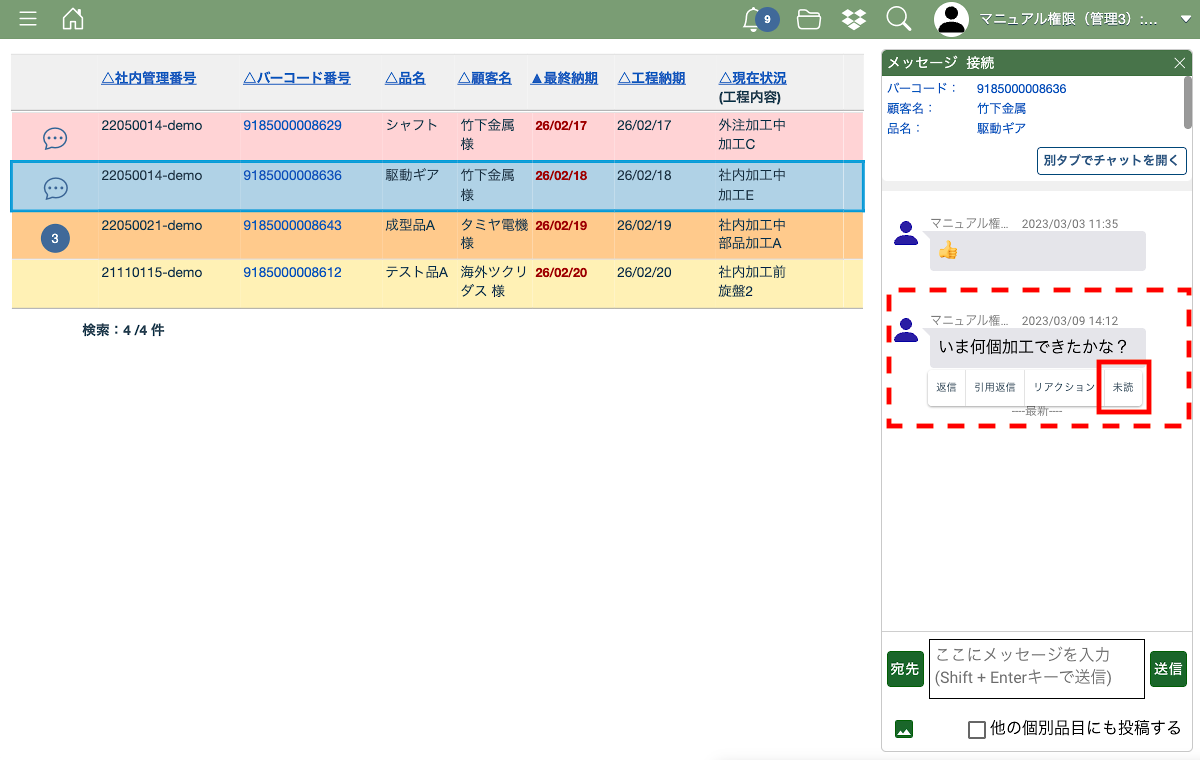Click 未読 on the message actions
This screenshot has height=760, width=1200.
pos(1123,387)
